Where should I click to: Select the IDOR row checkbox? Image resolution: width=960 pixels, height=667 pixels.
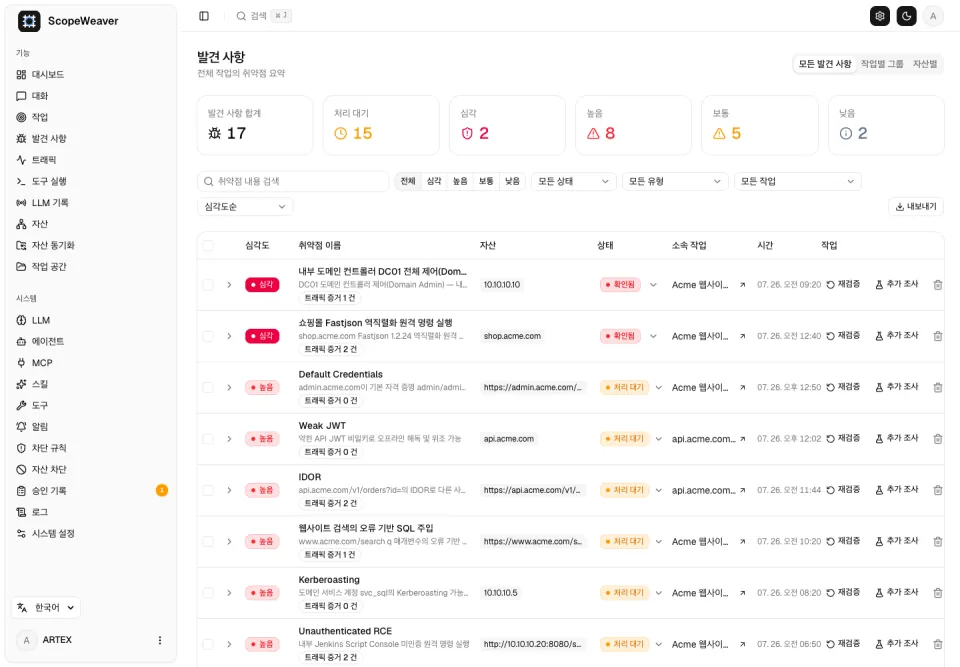208,491
